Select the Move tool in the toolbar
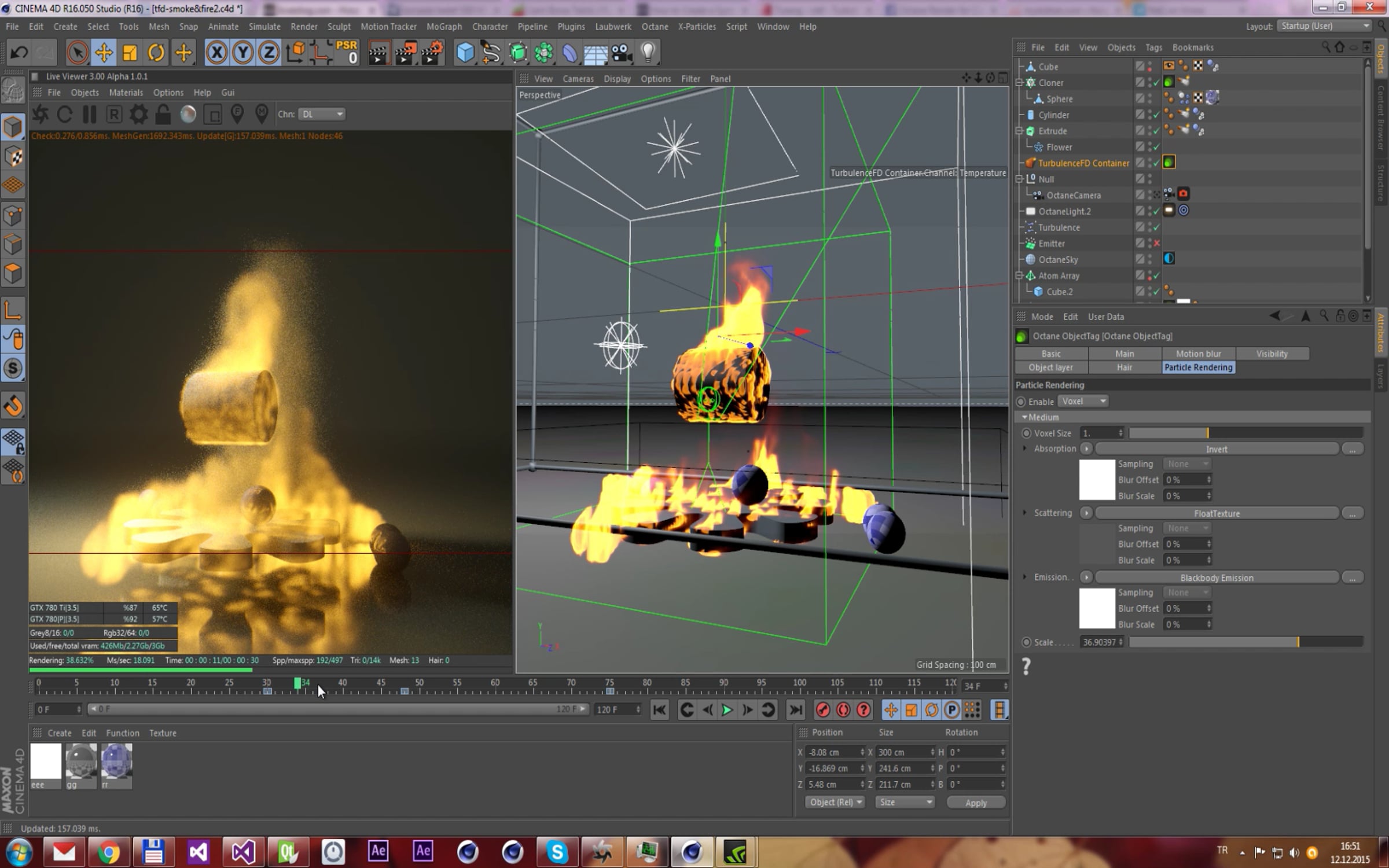The width and height of the screenshot is (1389, 868). click(x=104, y=53)
